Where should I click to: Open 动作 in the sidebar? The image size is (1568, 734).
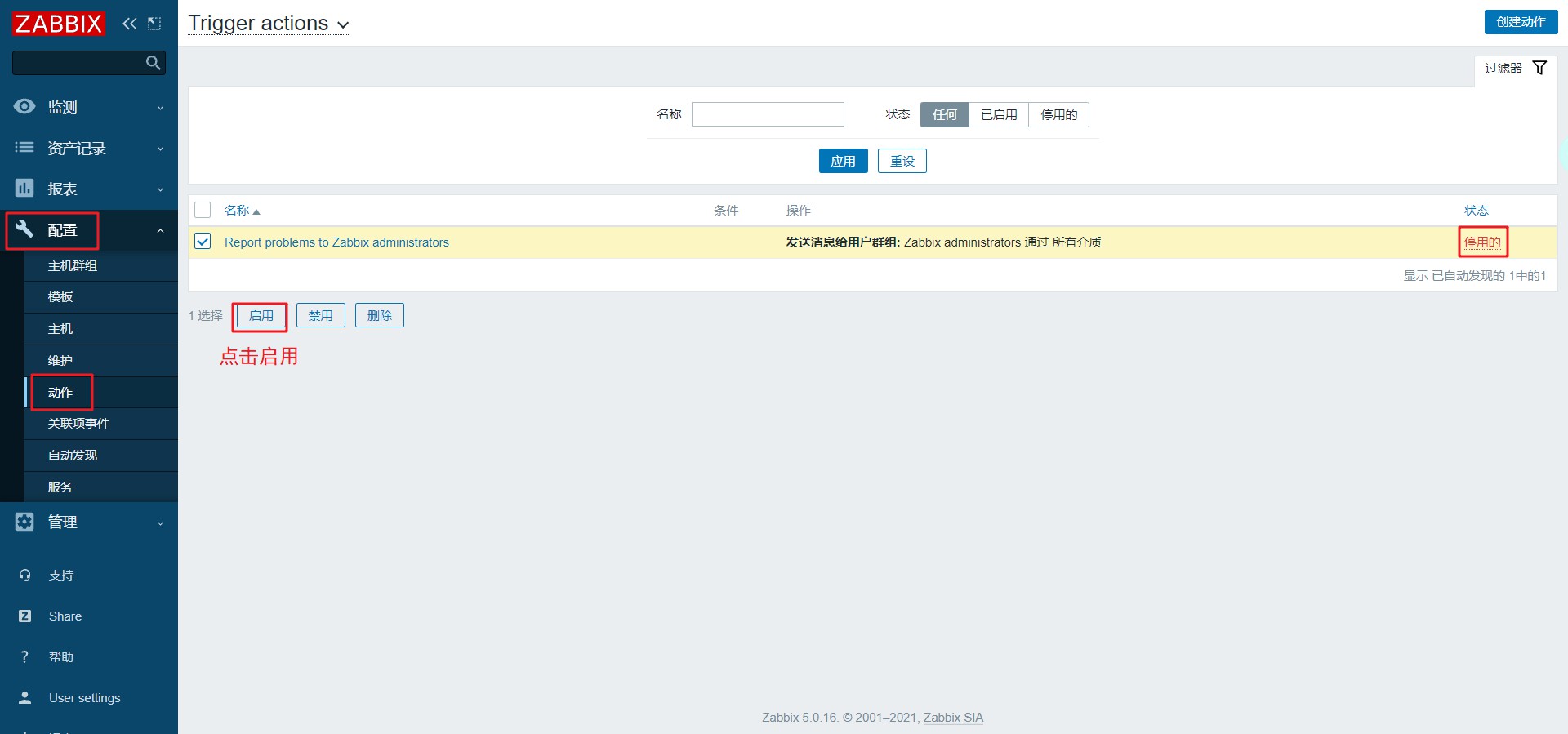click(60, 393)
